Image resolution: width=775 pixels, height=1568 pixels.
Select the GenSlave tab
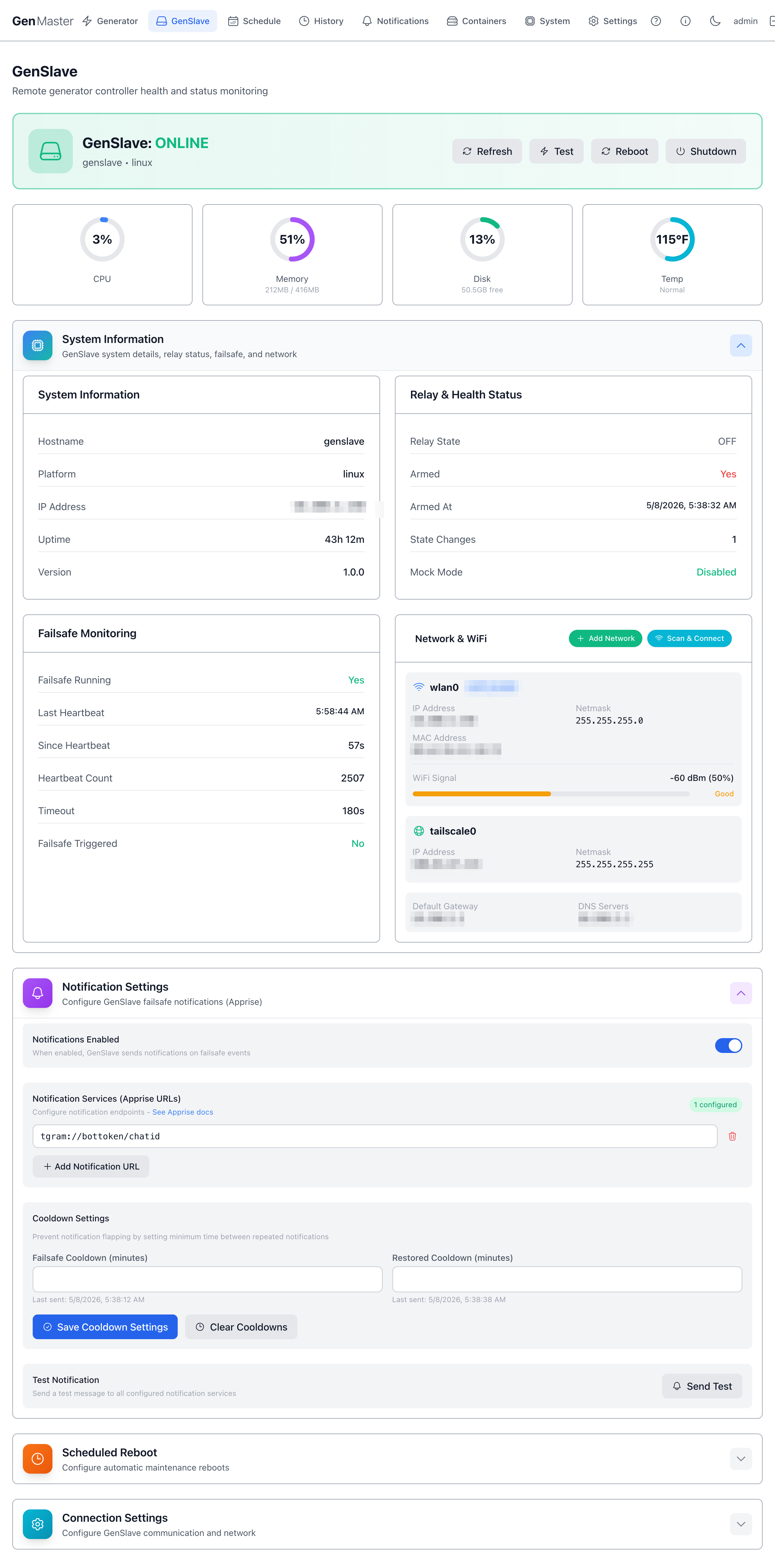pyautogui.click(x=183, y=21)
